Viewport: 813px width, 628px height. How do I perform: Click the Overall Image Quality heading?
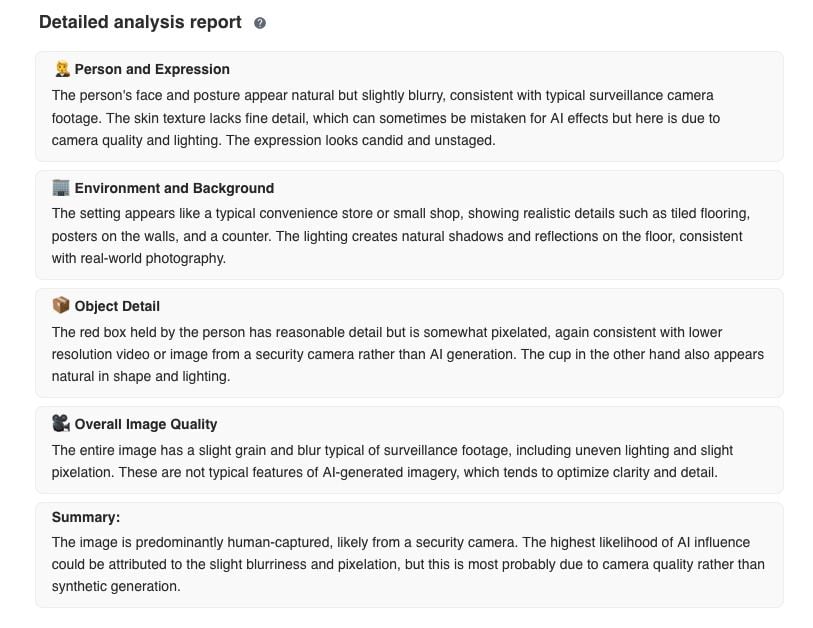(x=146, y=424)
